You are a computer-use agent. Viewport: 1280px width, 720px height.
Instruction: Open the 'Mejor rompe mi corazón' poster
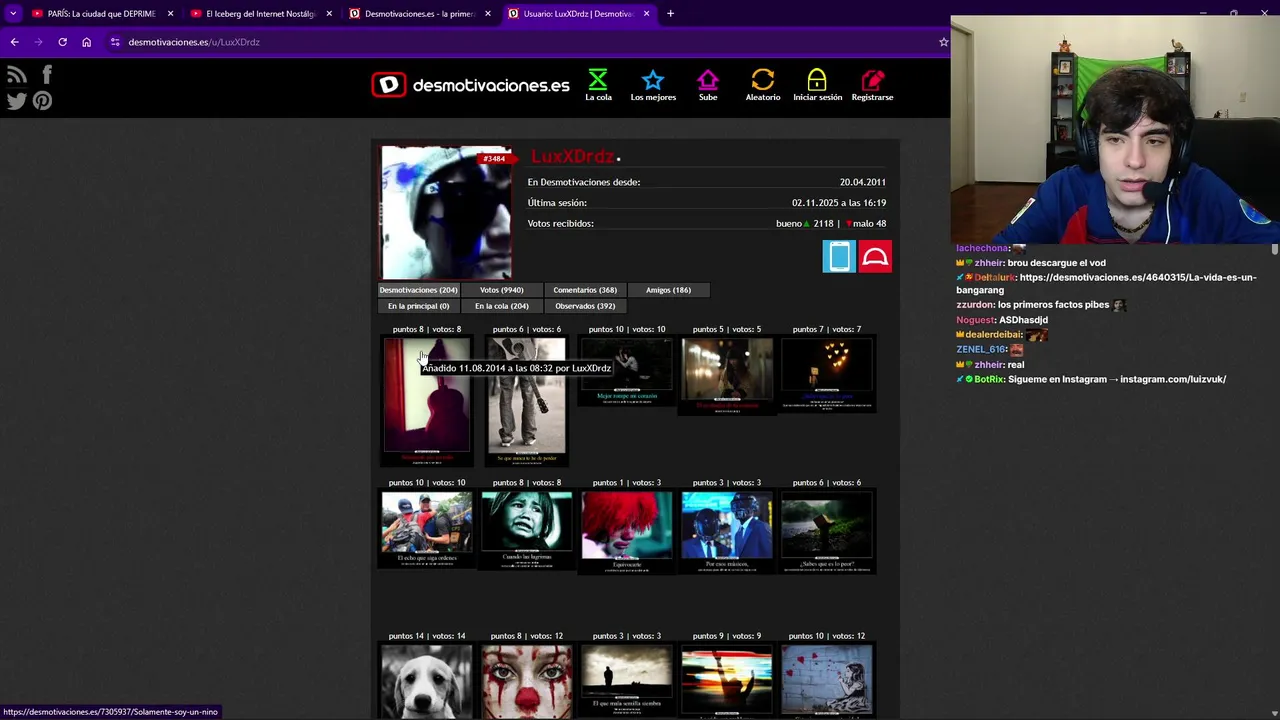click(x=627, y=371)
